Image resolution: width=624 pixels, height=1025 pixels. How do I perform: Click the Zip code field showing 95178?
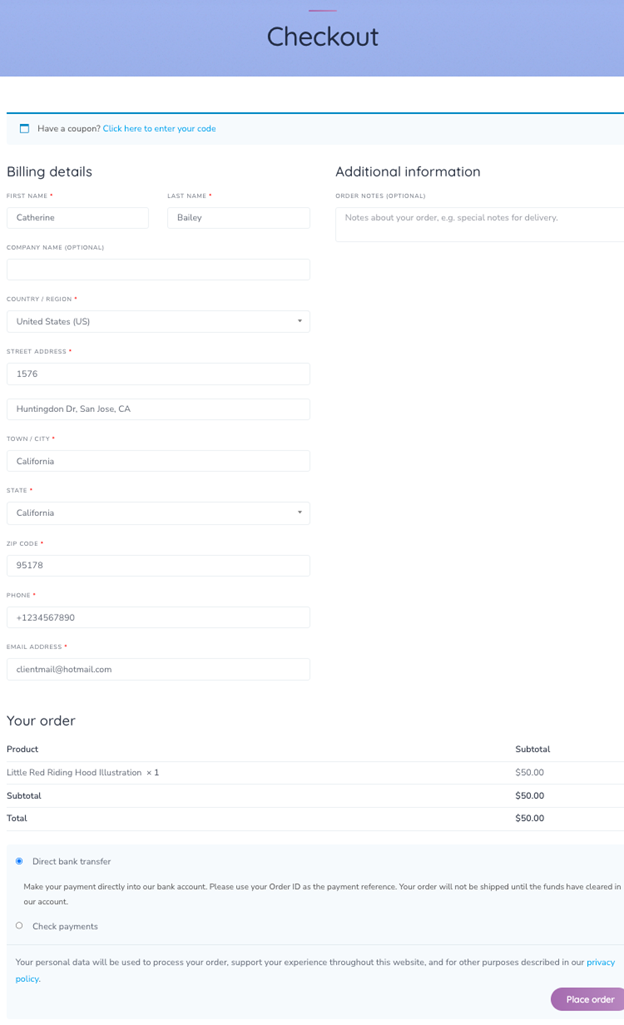click(157, 565)
